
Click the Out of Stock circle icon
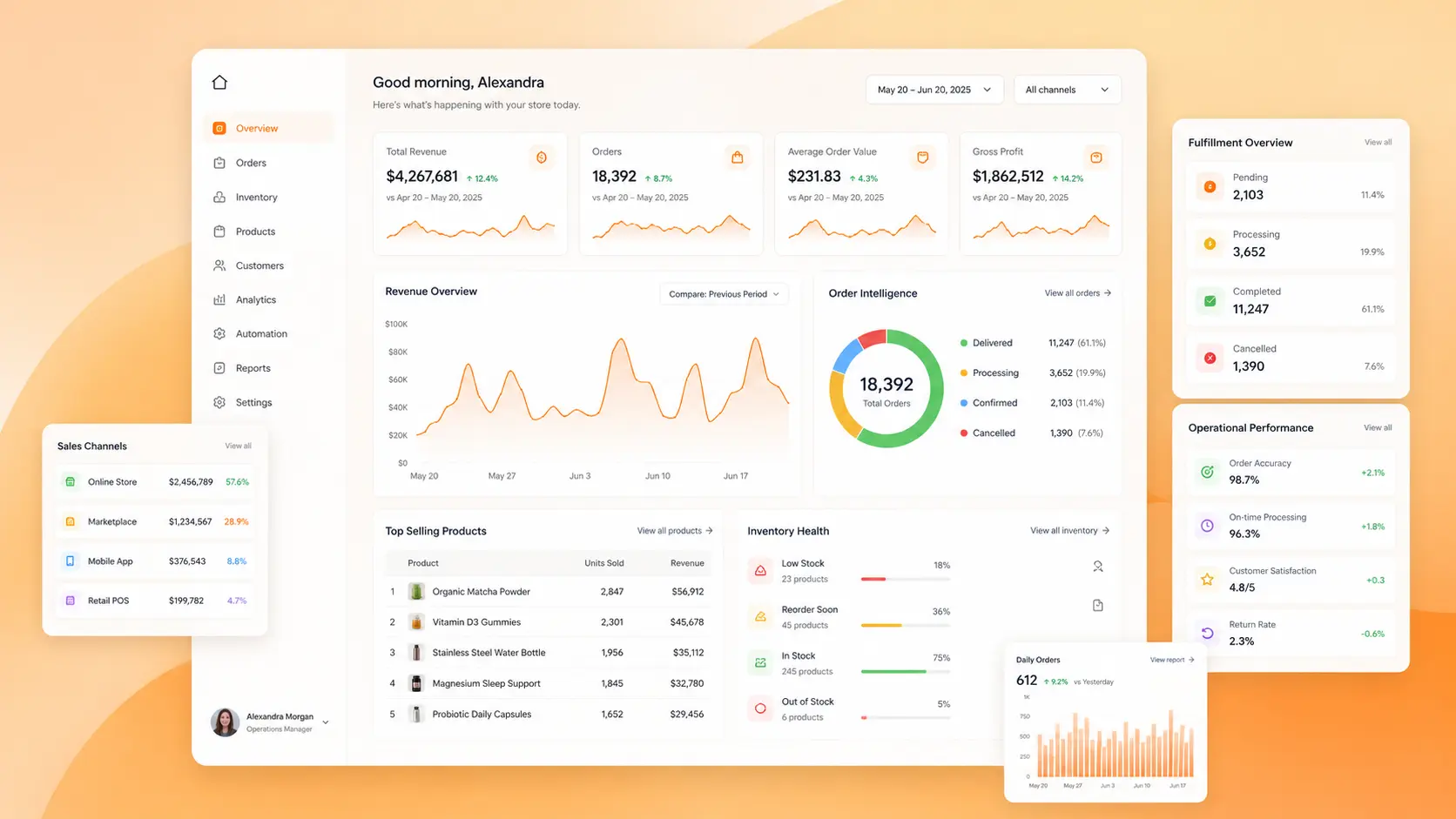760,708
